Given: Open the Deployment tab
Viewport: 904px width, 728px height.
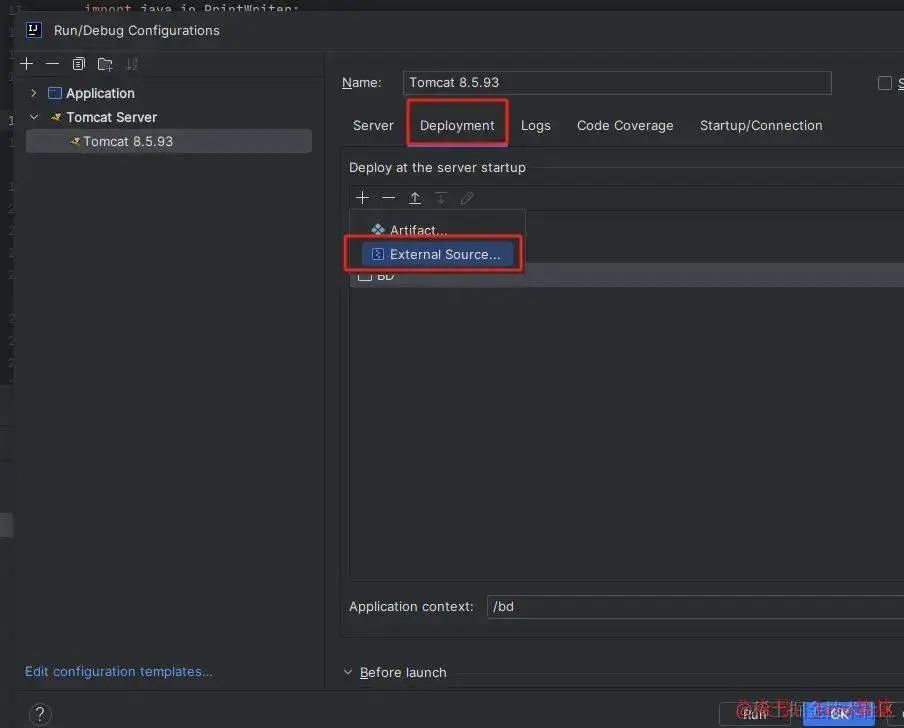Looking at the screenshot, I should click(x=457, y=126).
